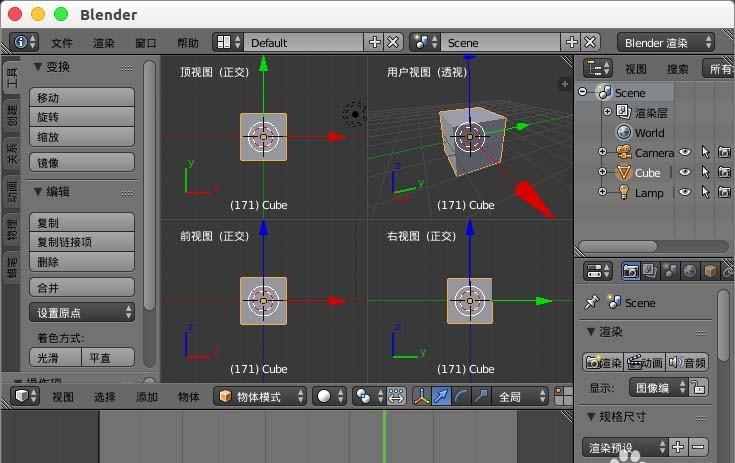The height and width of the screenshot is (463, 735).
Task: Remove render preset with minus button
Action: coord(698,447)
